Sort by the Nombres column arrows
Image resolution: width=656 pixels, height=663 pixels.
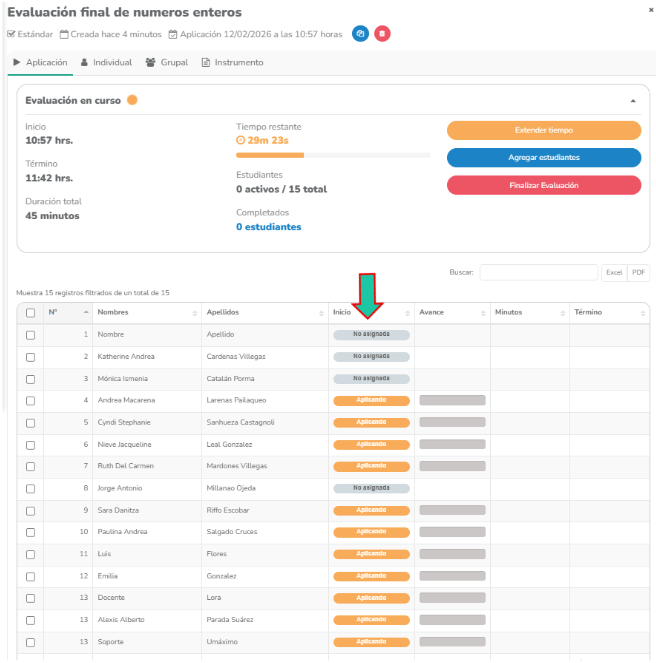[194, 313]
